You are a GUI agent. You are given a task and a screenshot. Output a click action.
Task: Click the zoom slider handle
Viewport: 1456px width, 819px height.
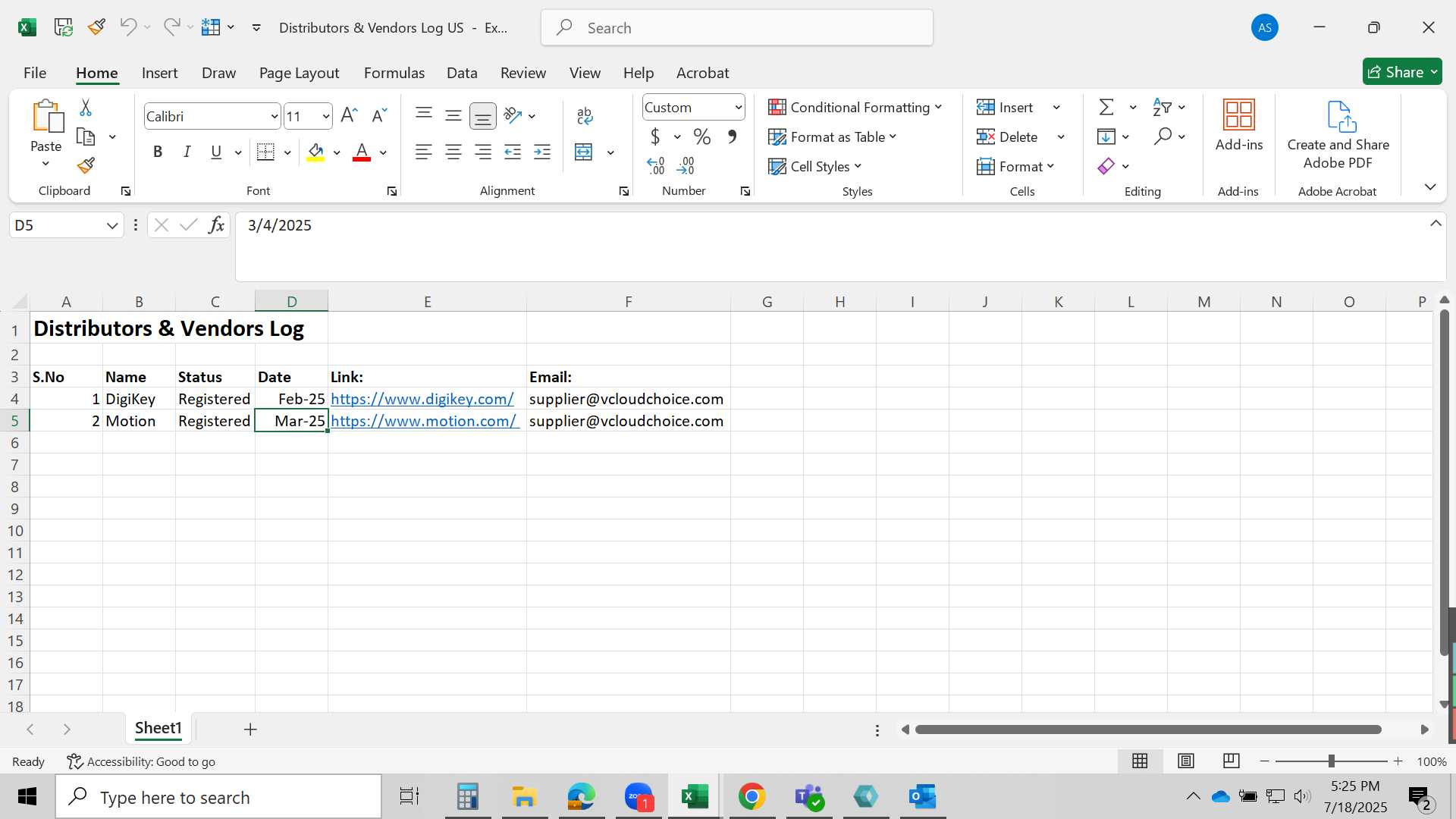coord(1331,761)
